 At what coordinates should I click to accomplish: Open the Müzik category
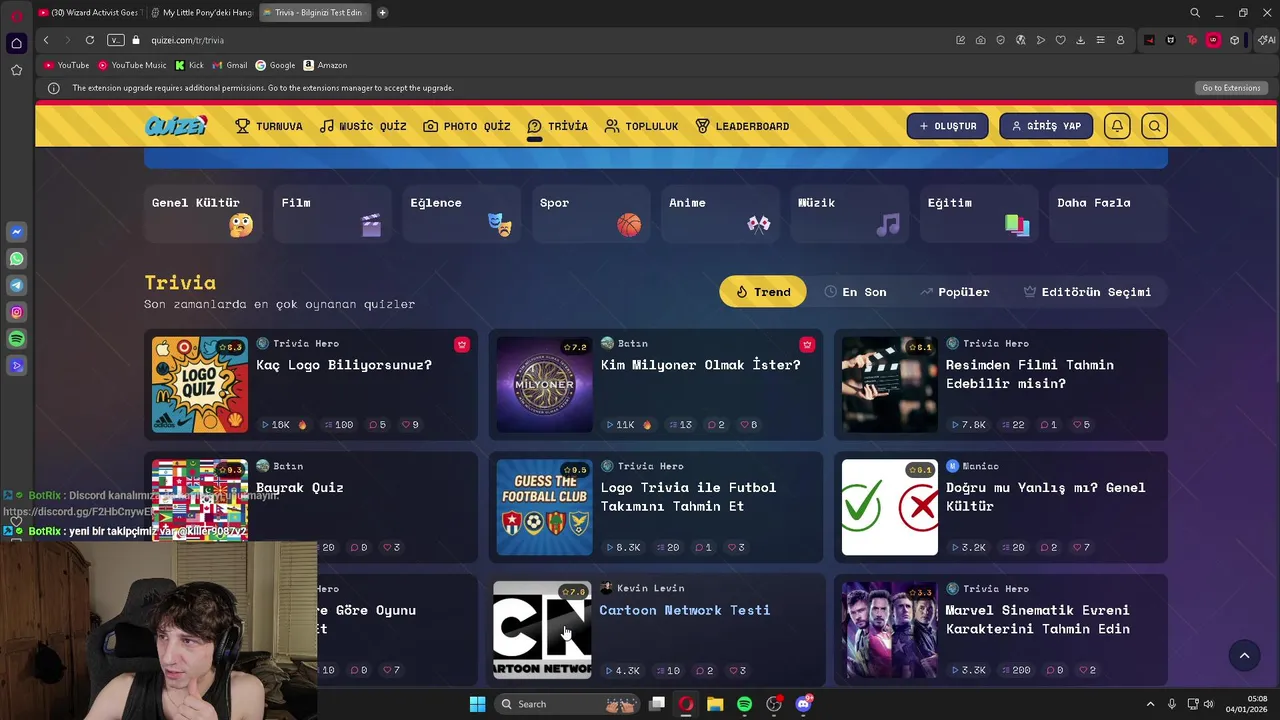coord(849,214)
